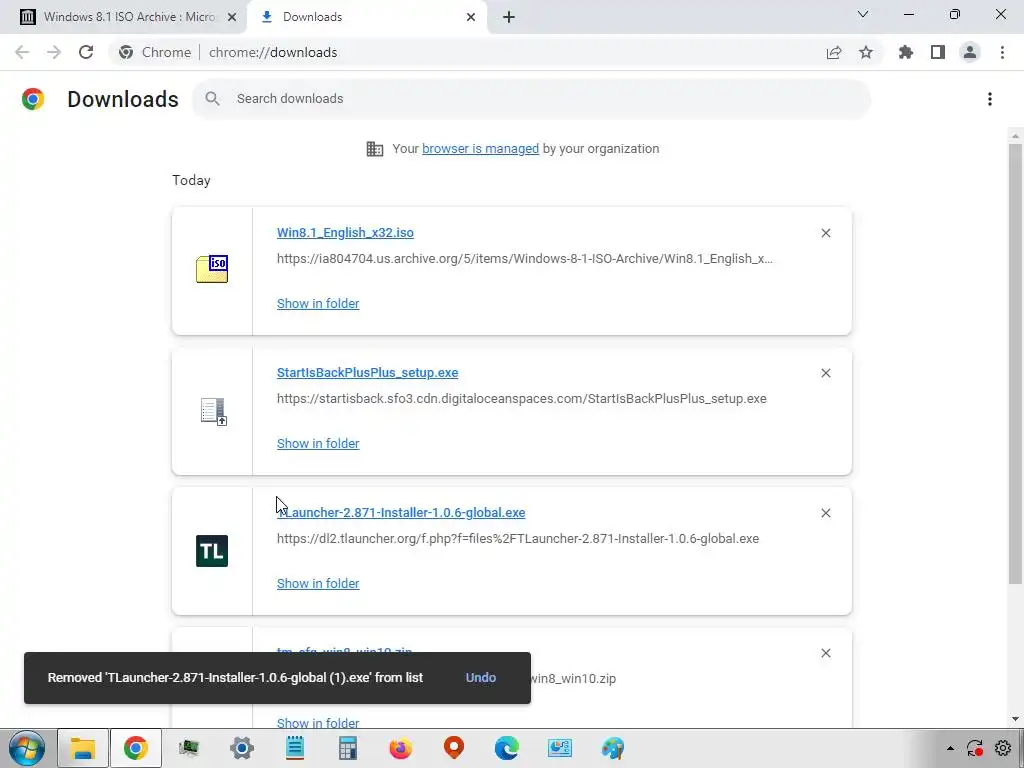This screenshot has width=1024, height=768.
Task: Go back using the browser back arrow
Action: point(22,52)
